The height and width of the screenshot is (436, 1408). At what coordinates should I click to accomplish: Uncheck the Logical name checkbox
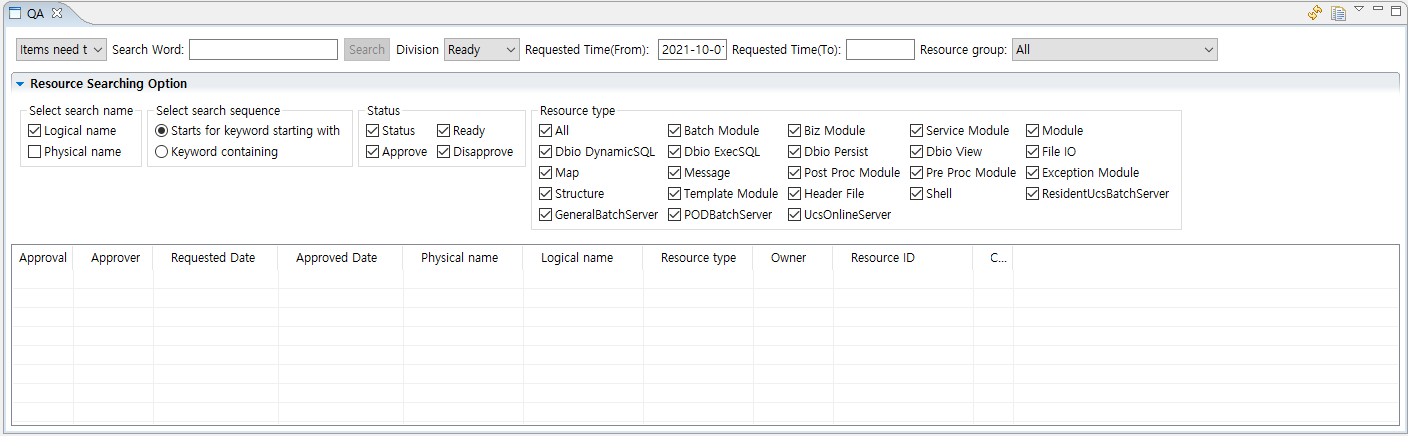(35, 131)
